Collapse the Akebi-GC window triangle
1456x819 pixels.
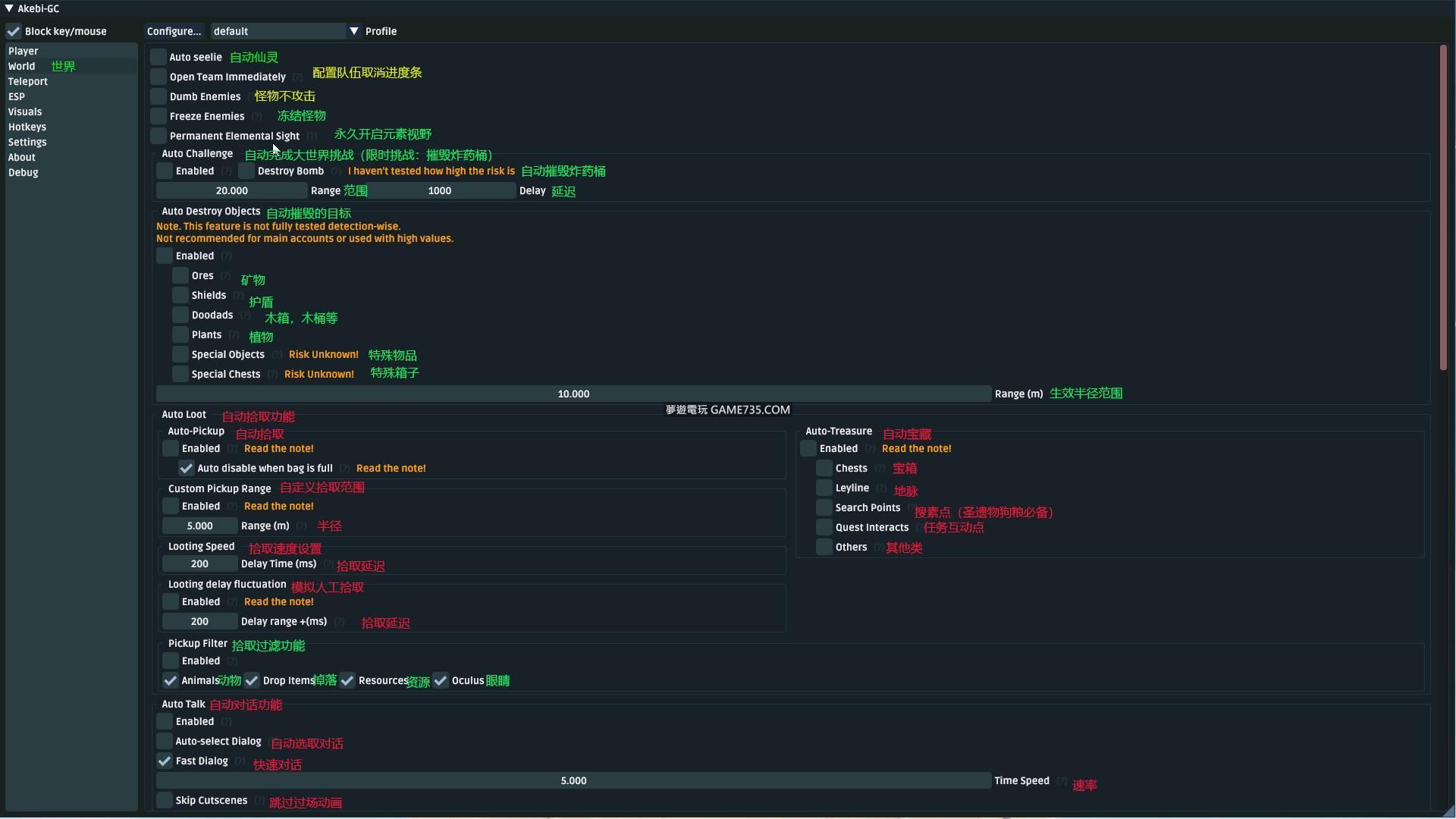[x=9, y=8]
